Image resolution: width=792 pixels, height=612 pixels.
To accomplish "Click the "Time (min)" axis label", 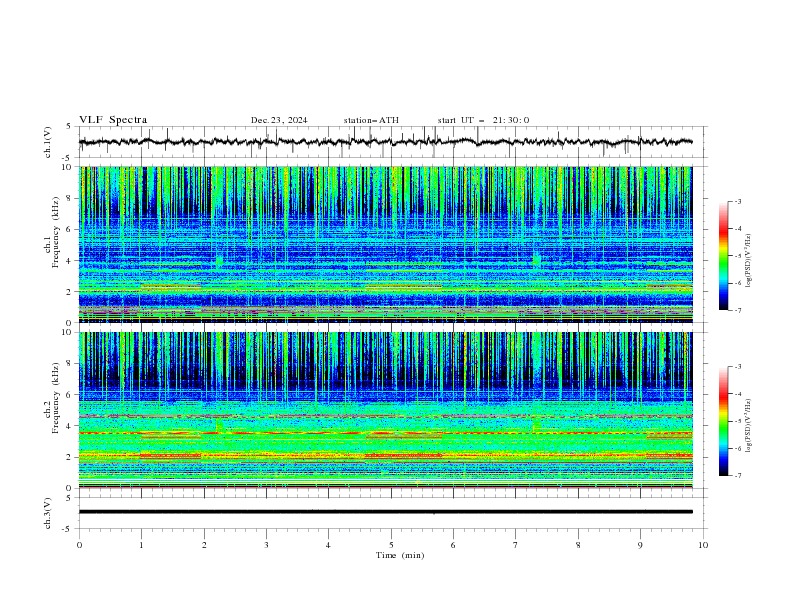I will (400, 555).
